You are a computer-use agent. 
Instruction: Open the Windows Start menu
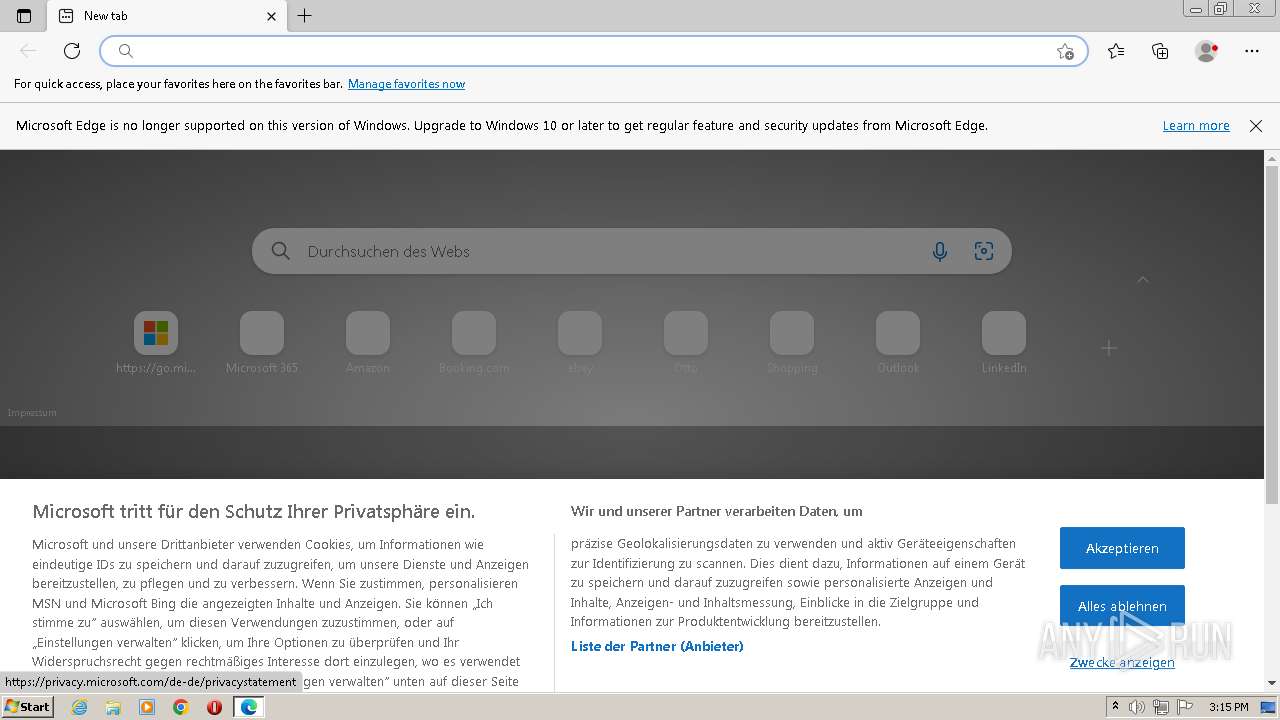click(27, 707)
